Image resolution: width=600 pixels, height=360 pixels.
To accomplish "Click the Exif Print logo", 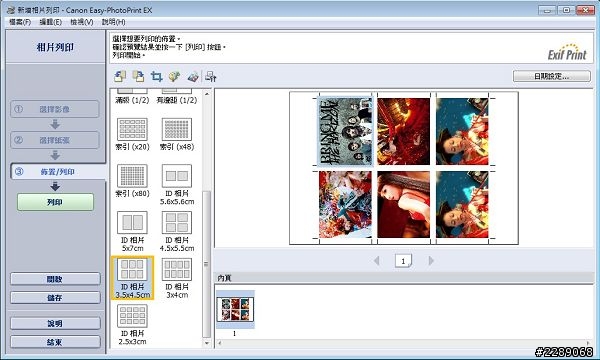I will [x=567, y=52].
